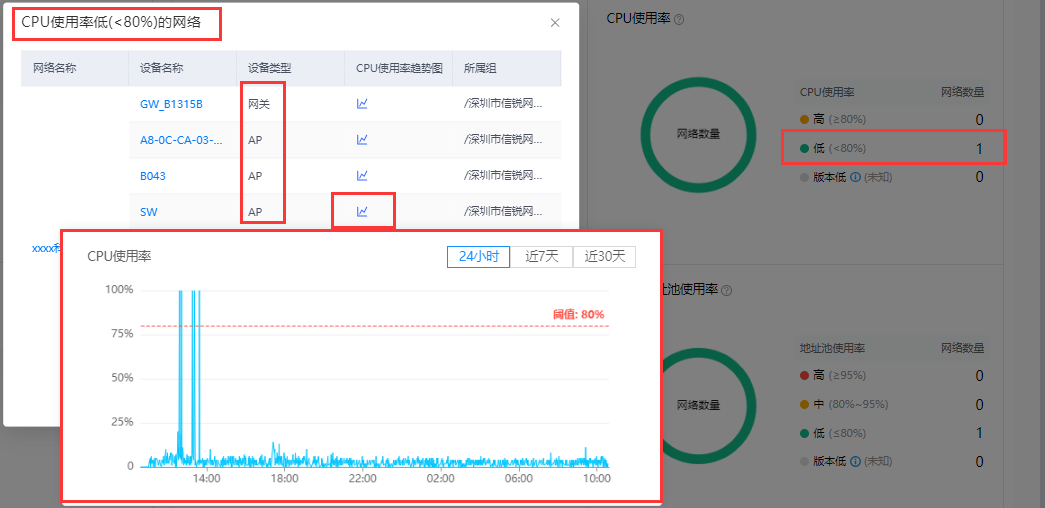The width and height of the screenshot is (1045, 508).
Task: Click info icon next to 版本低 in CPU legend
Action: point(855,177)
